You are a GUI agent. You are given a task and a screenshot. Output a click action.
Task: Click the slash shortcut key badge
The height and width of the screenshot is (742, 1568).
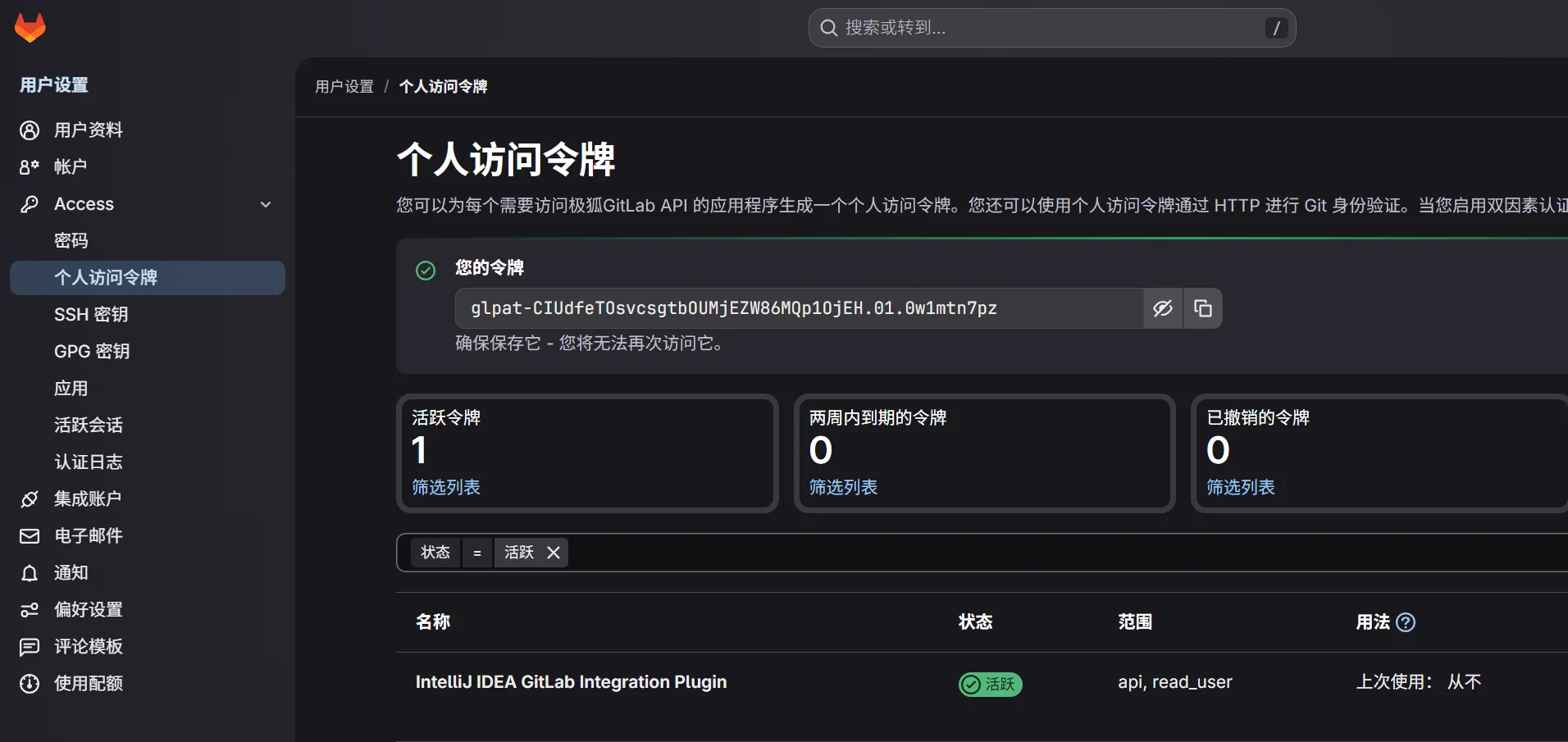[x=1276, y=28]
